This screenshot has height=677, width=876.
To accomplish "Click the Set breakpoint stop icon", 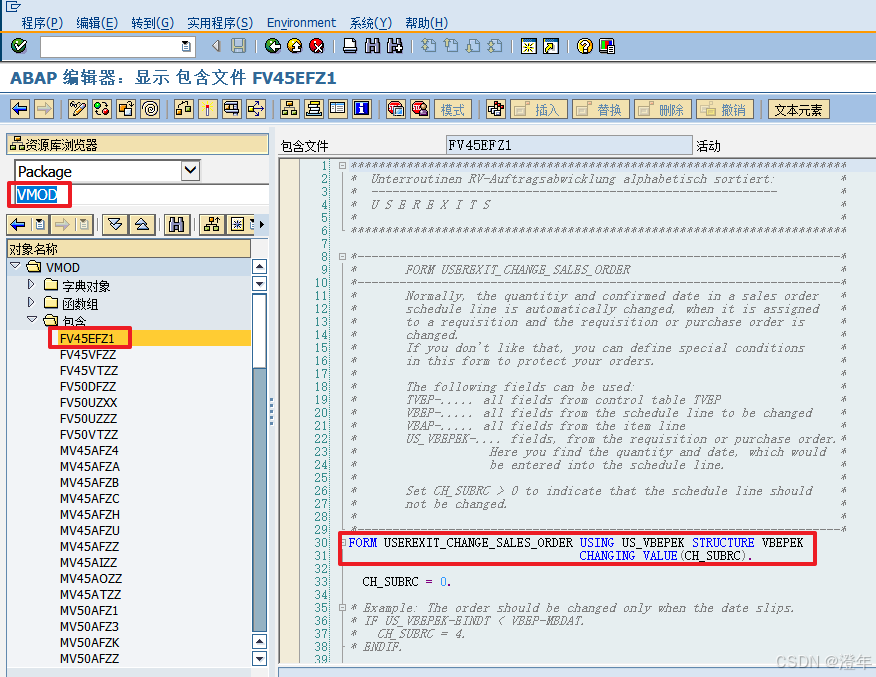I will [396, 108].
